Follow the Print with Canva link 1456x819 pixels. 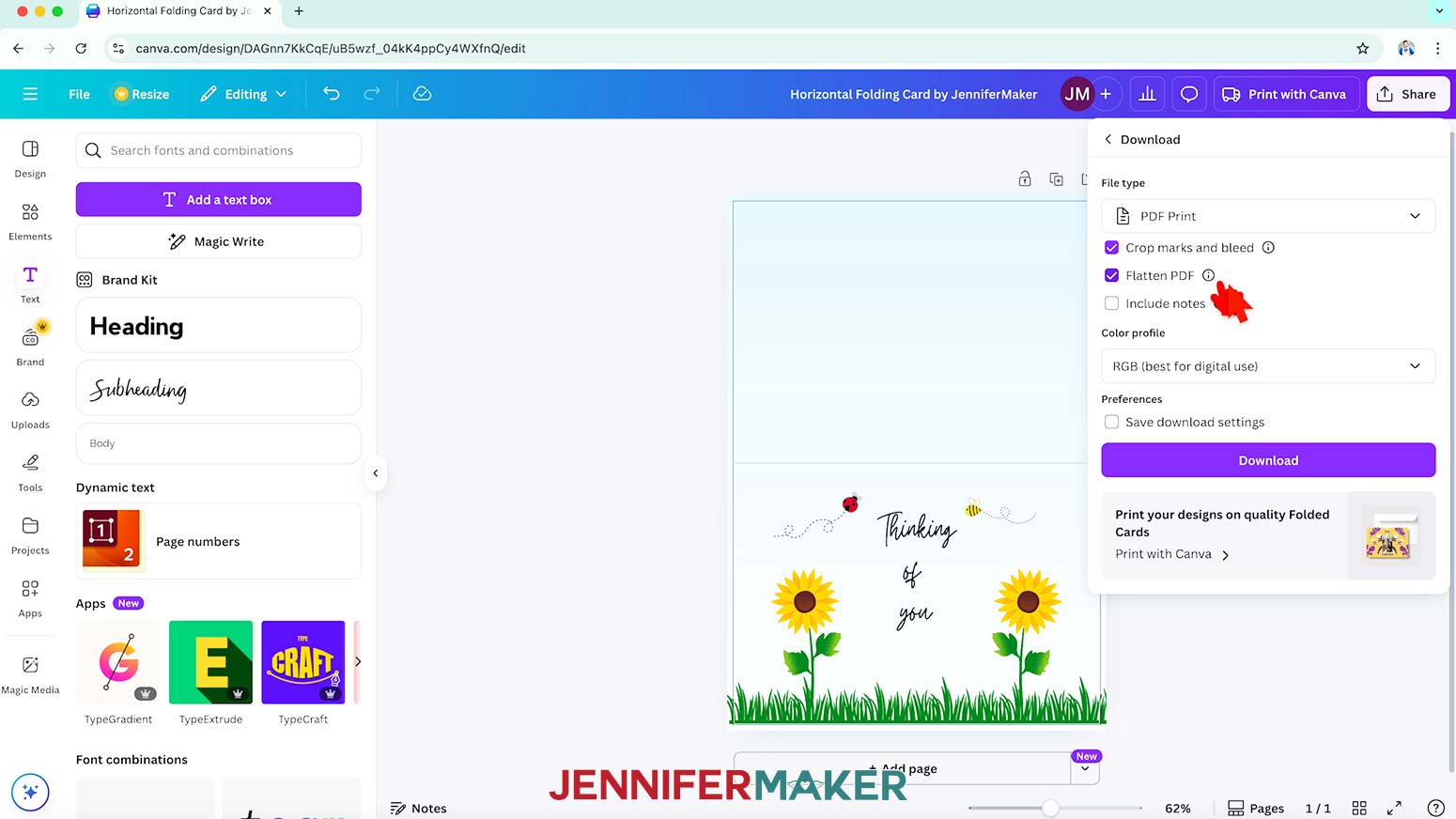click(x=1172, y=554)
